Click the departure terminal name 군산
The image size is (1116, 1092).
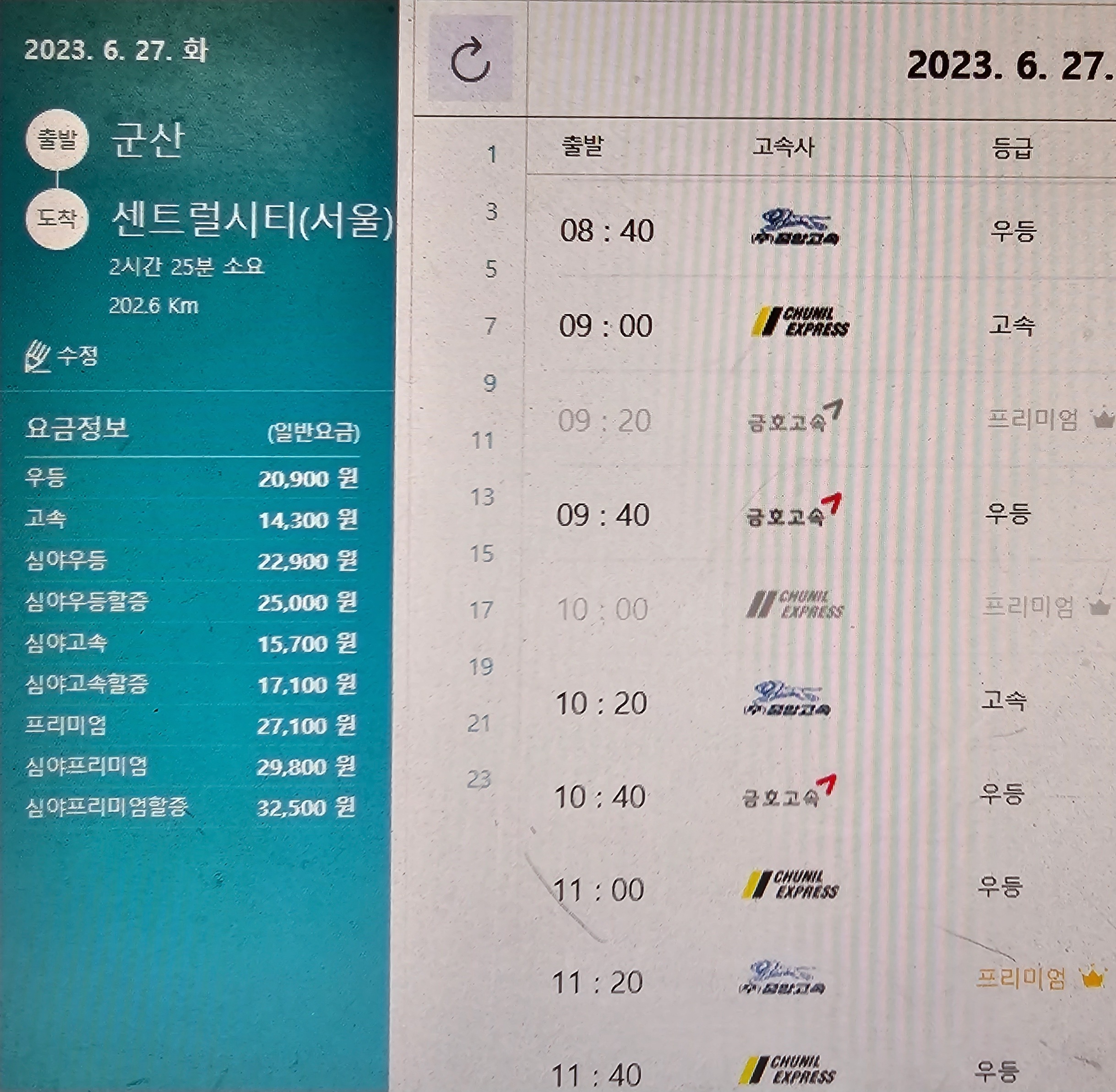147,139
